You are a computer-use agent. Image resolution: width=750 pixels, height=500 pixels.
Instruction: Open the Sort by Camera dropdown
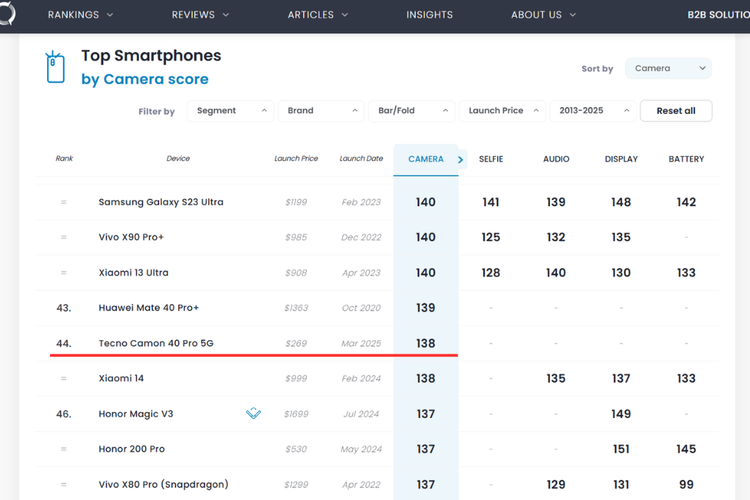coord(668,68)
